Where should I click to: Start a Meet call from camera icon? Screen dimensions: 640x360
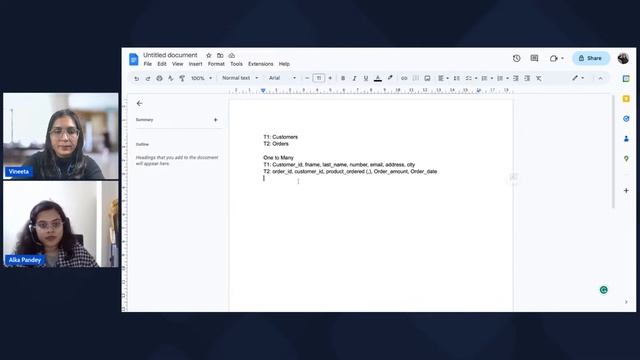553,58
